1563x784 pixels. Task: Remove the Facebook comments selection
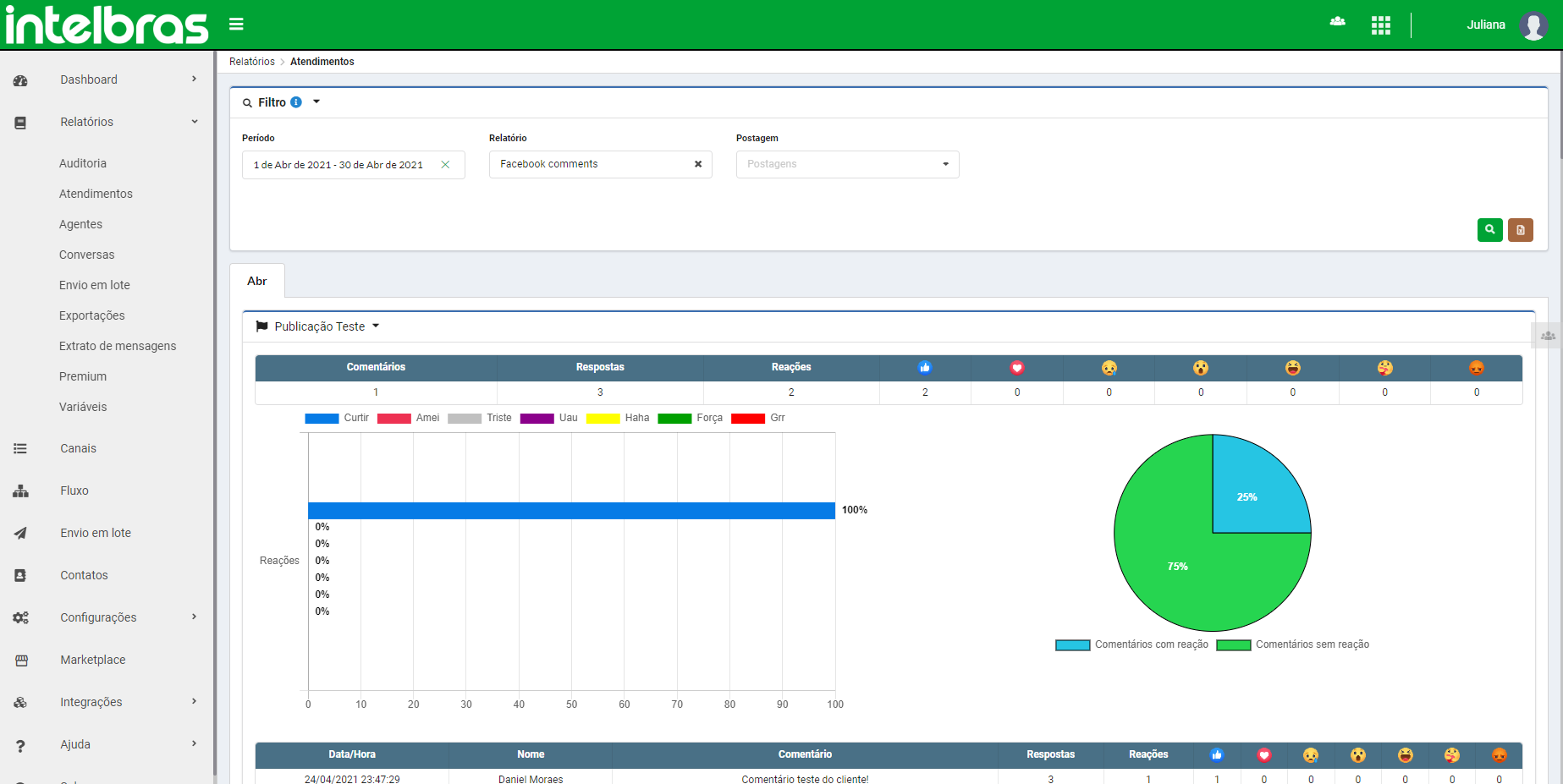point(698,164)
